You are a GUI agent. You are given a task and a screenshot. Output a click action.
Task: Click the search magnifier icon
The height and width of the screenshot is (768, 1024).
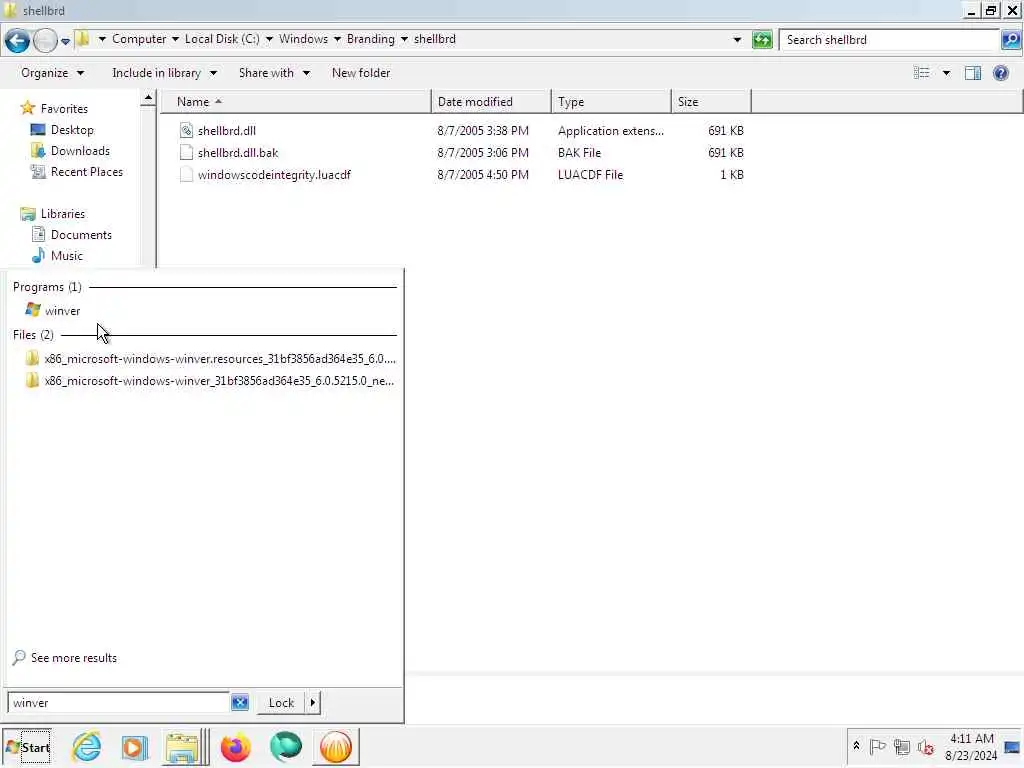(x=1011, y=40)
